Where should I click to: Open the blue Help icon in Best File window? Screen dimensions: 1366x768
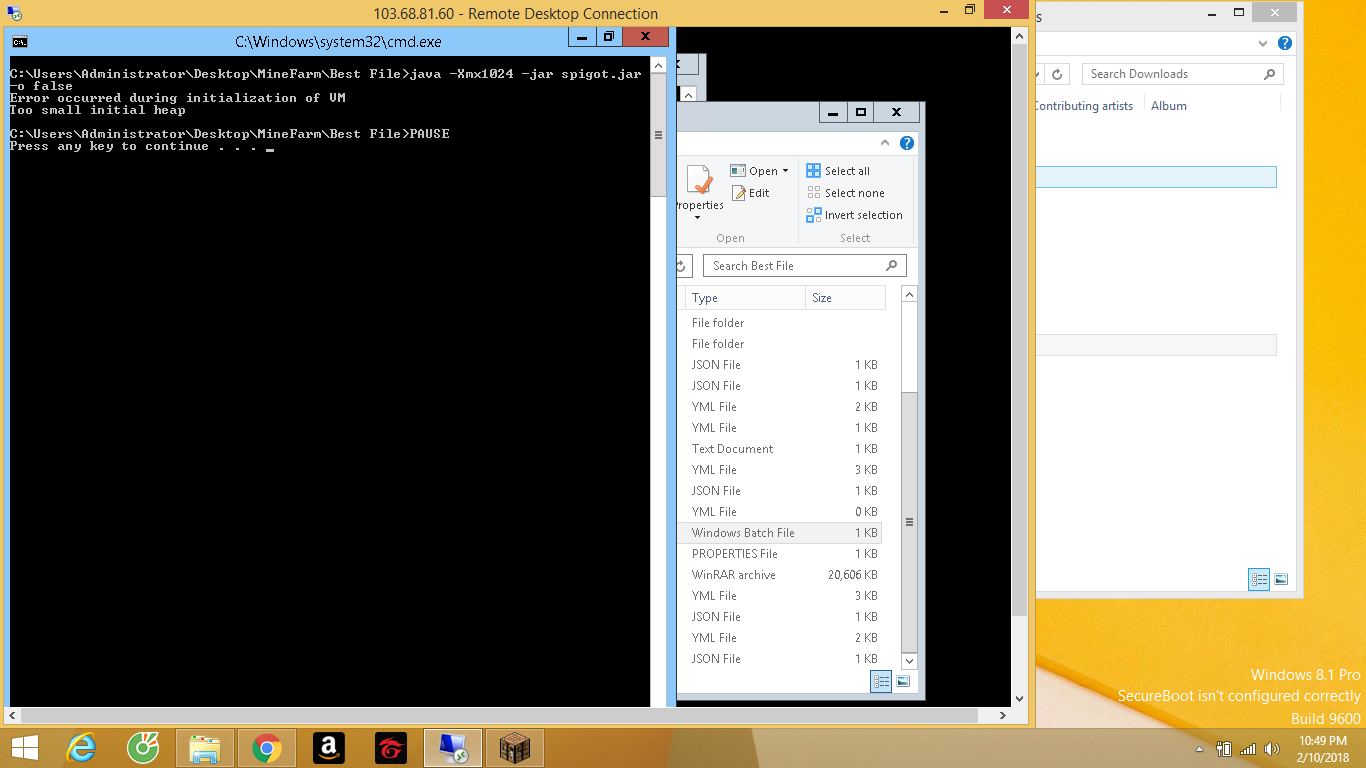click(x=906, y=143)
